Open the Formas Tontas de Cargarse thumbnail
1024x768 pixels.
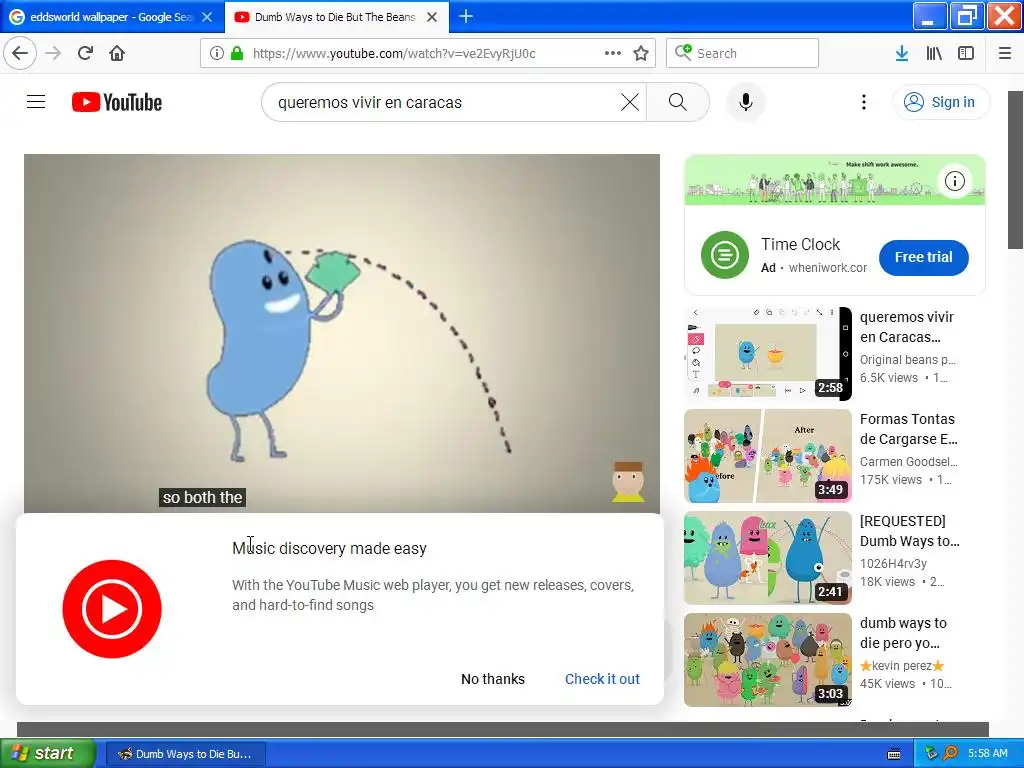click(767, 456)
